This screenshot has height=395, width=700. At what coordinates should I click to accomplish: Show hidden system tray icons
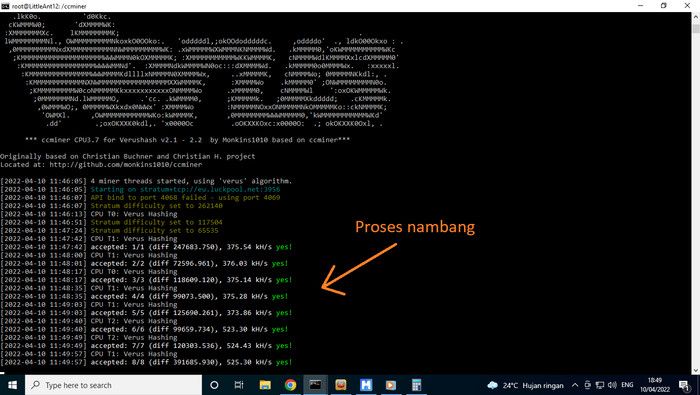tap(575, 385)
